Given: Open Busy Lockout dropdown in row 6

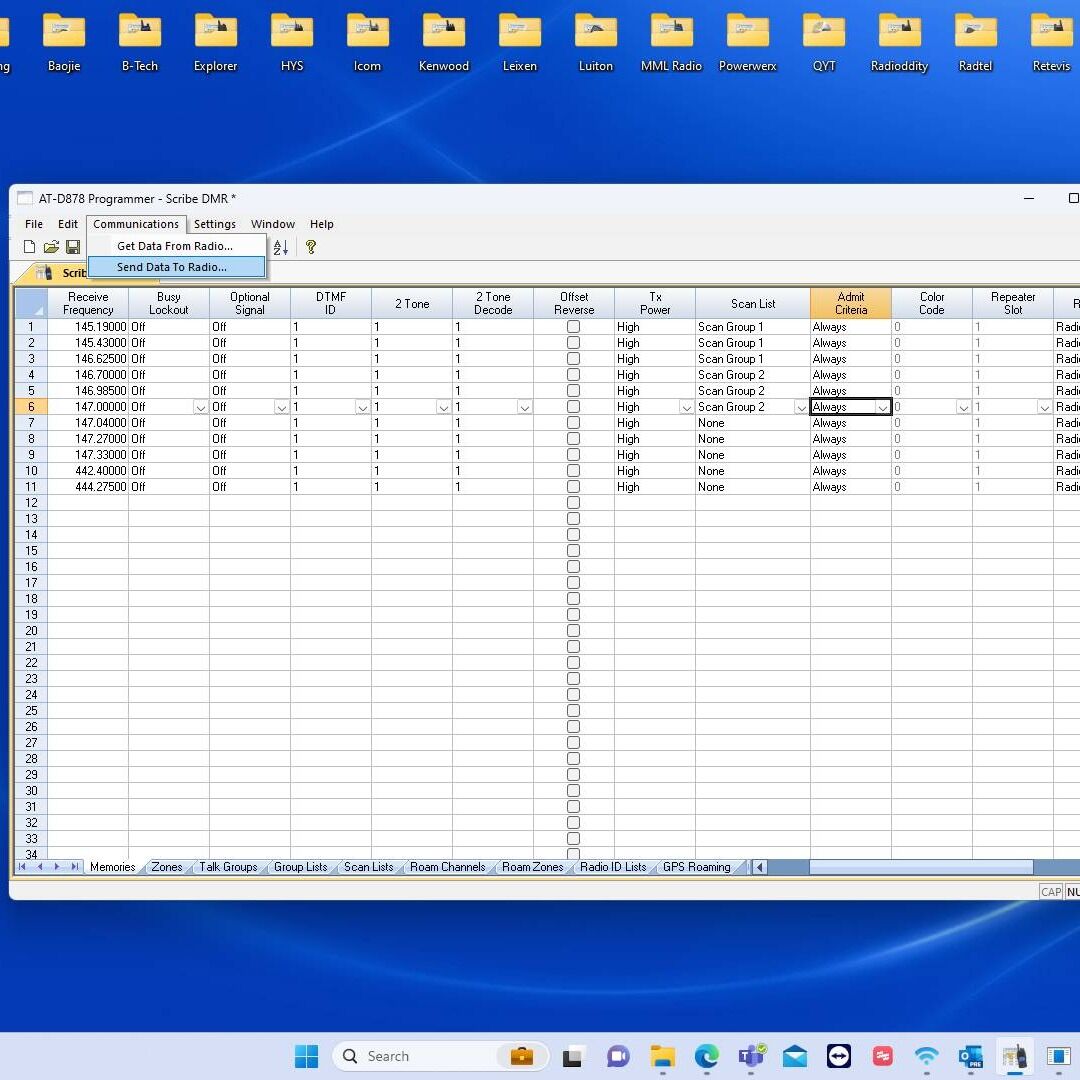Looking at the screenshot, I should coord(200,407).
